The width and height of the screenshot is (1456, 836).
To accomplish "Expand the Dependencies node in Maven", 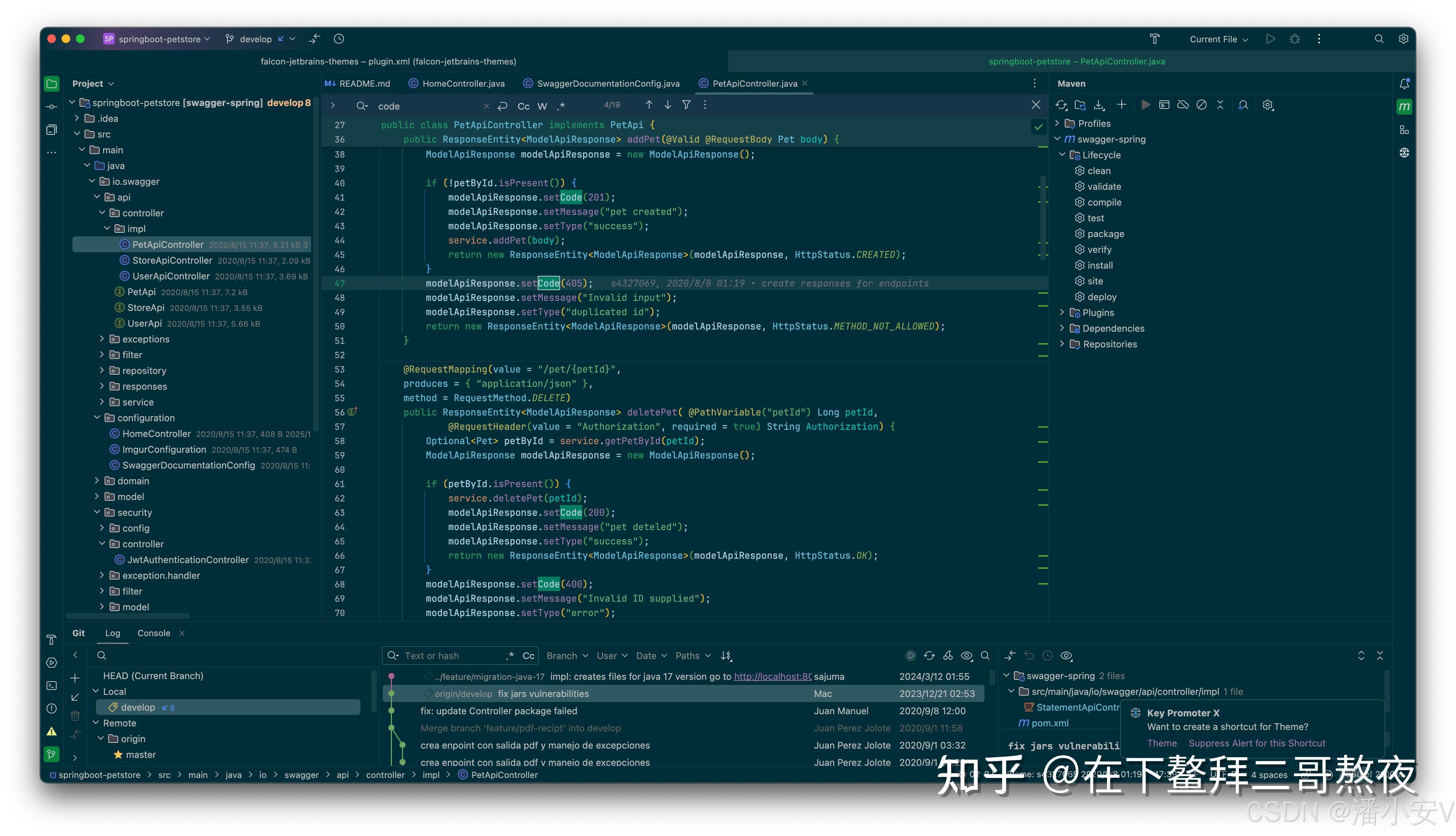I will (1062, 328).
